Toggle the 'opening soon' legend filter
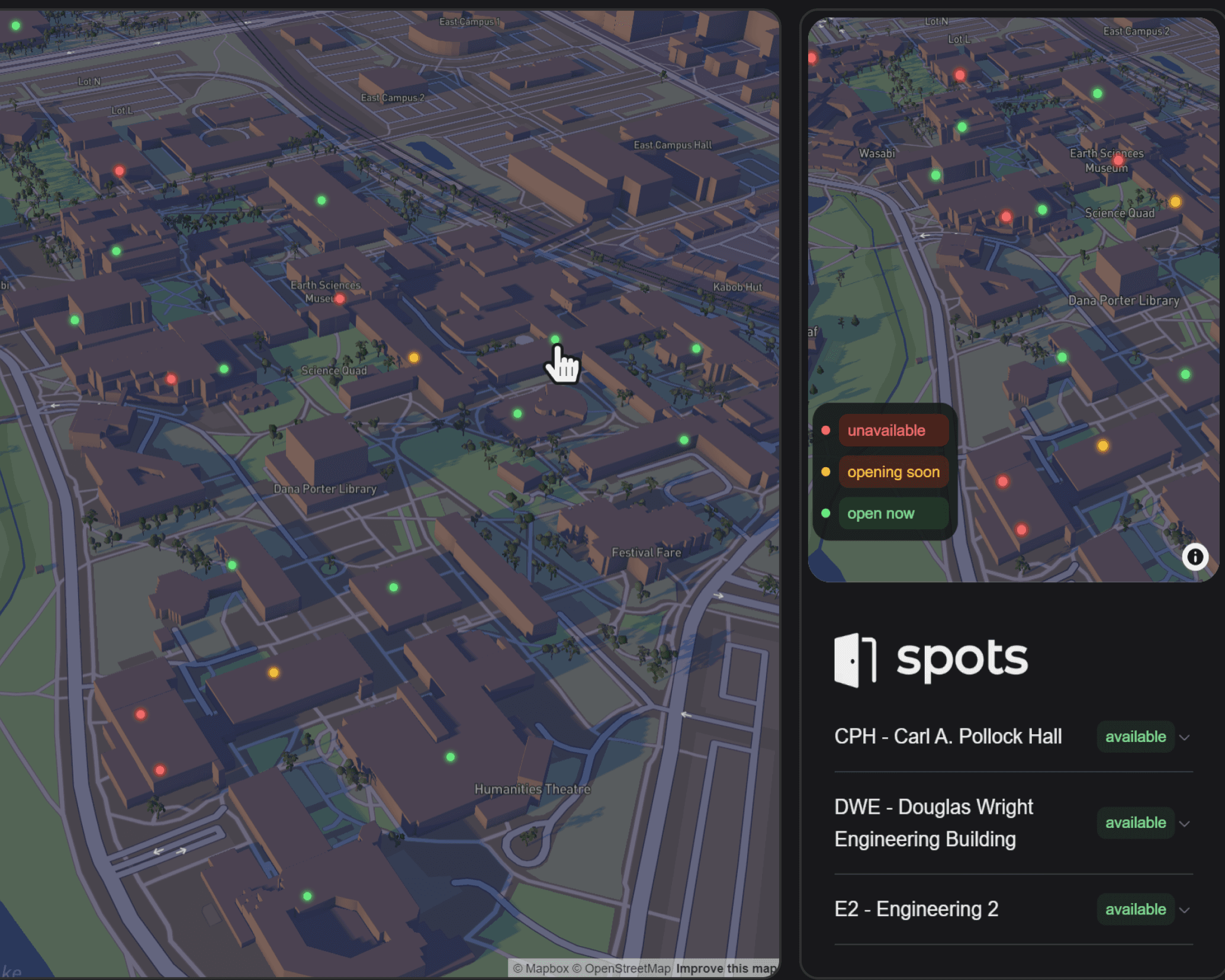Viewport: 1225px width, 980px height. click(893, 472)
